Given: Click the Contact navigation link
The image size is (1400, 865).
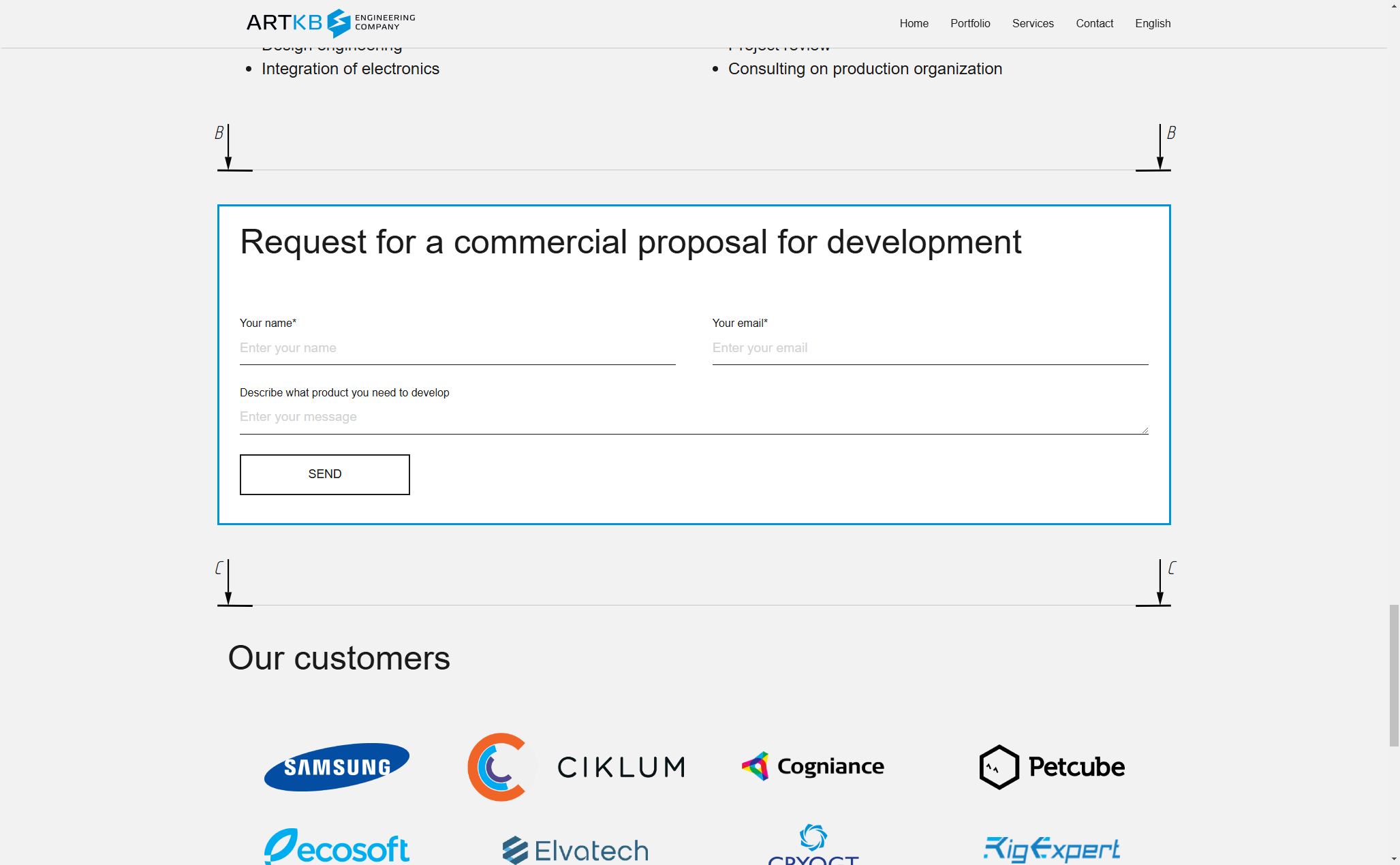Looking at the screenshot, I should [x=1095, y=23].
